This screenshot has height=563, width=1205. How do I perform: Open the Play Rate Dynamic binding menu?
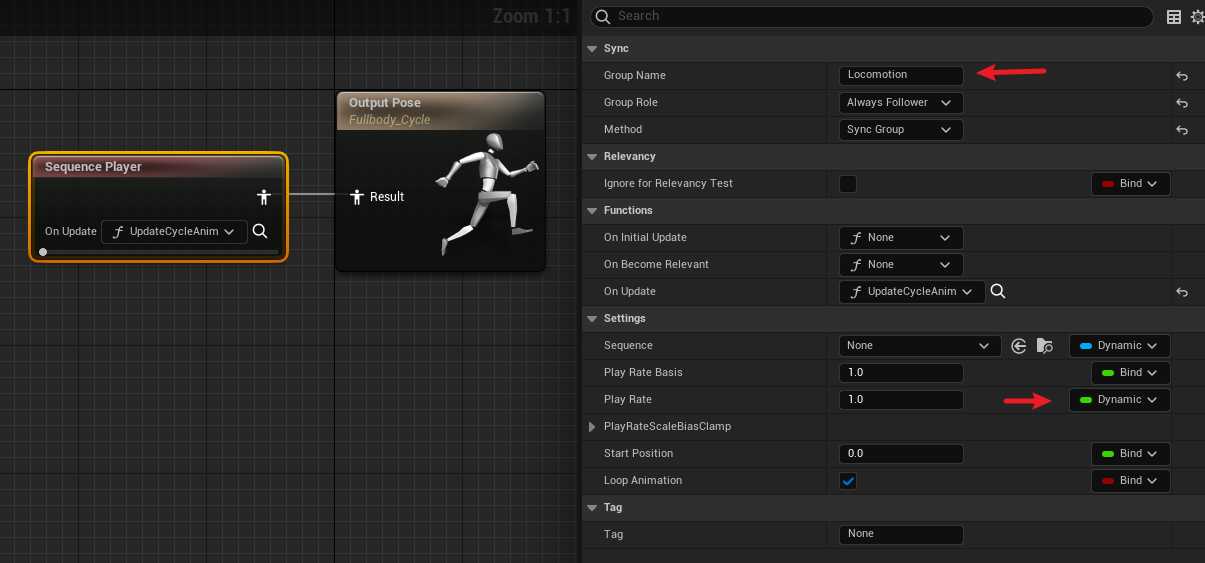(1119, 400)
